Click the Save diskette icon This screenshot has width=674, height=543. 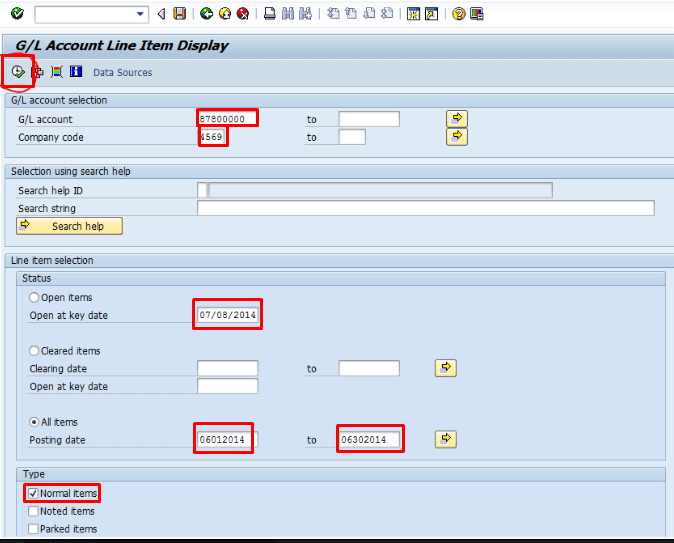[x=179, y=14]
